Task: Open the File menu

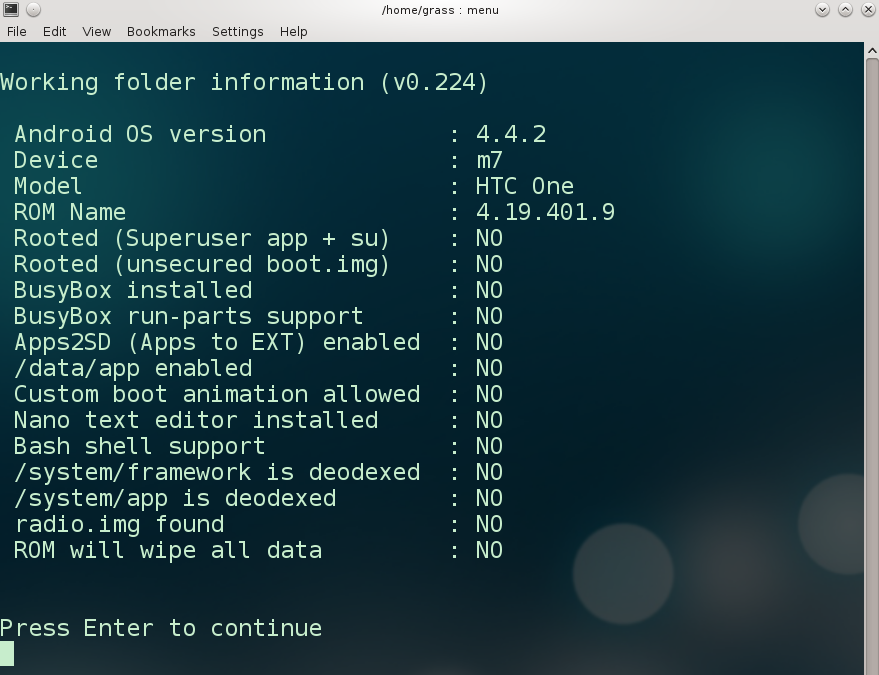Action: (x=17, y=31)
